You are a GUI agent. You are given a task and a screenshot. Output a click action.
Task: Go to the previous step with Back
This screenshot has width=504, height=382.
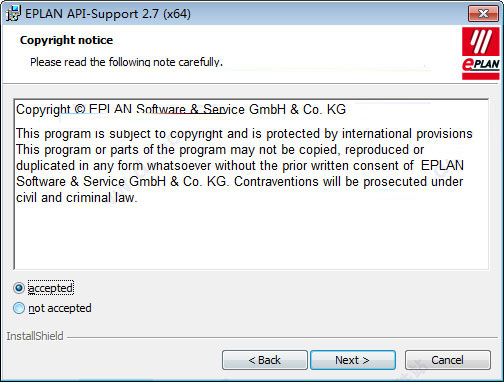tap(265, 360)
